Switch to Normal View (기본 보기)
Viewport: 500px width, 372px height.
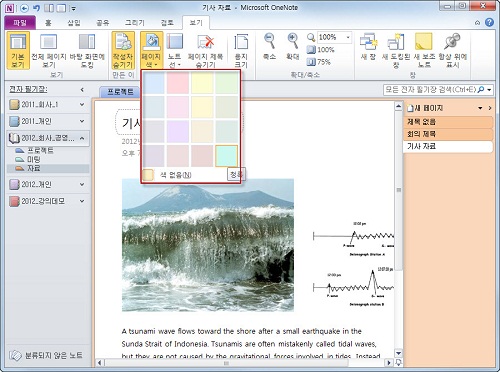(x=18, y=50)
